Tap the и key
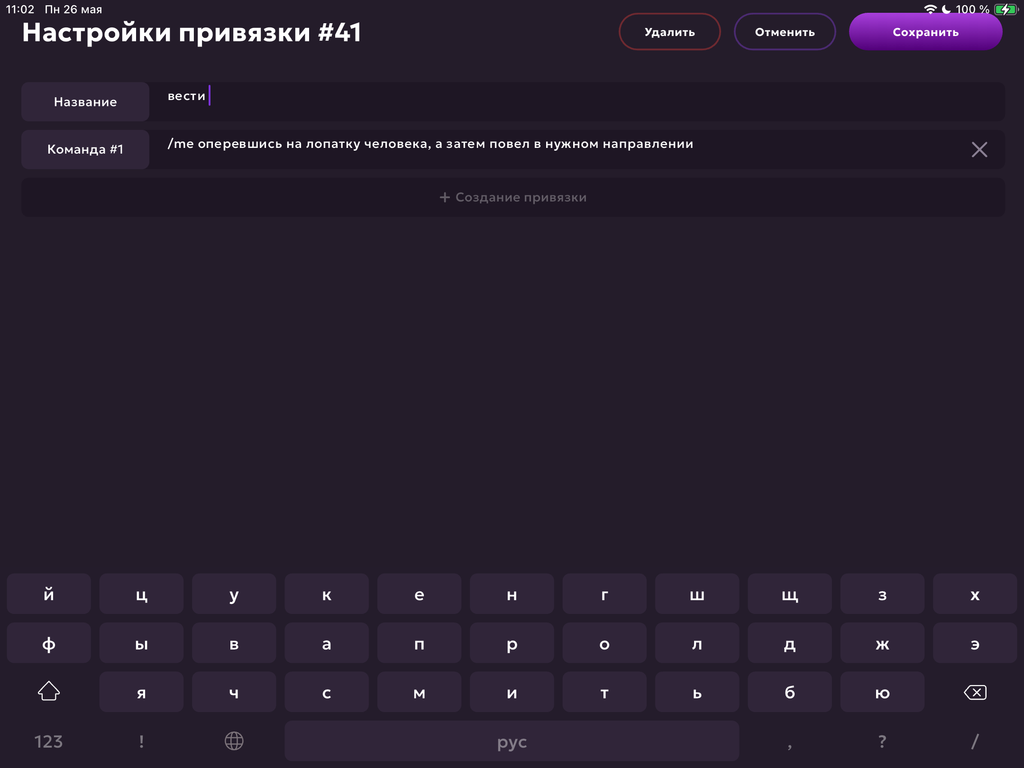The width and height of the screenshot is (1024, 768). [512, 692]
